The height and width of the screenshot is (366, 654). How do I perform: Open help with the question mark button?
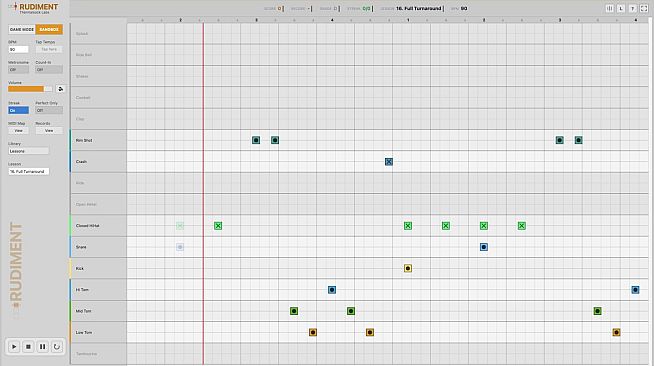[x=632, y=8]
